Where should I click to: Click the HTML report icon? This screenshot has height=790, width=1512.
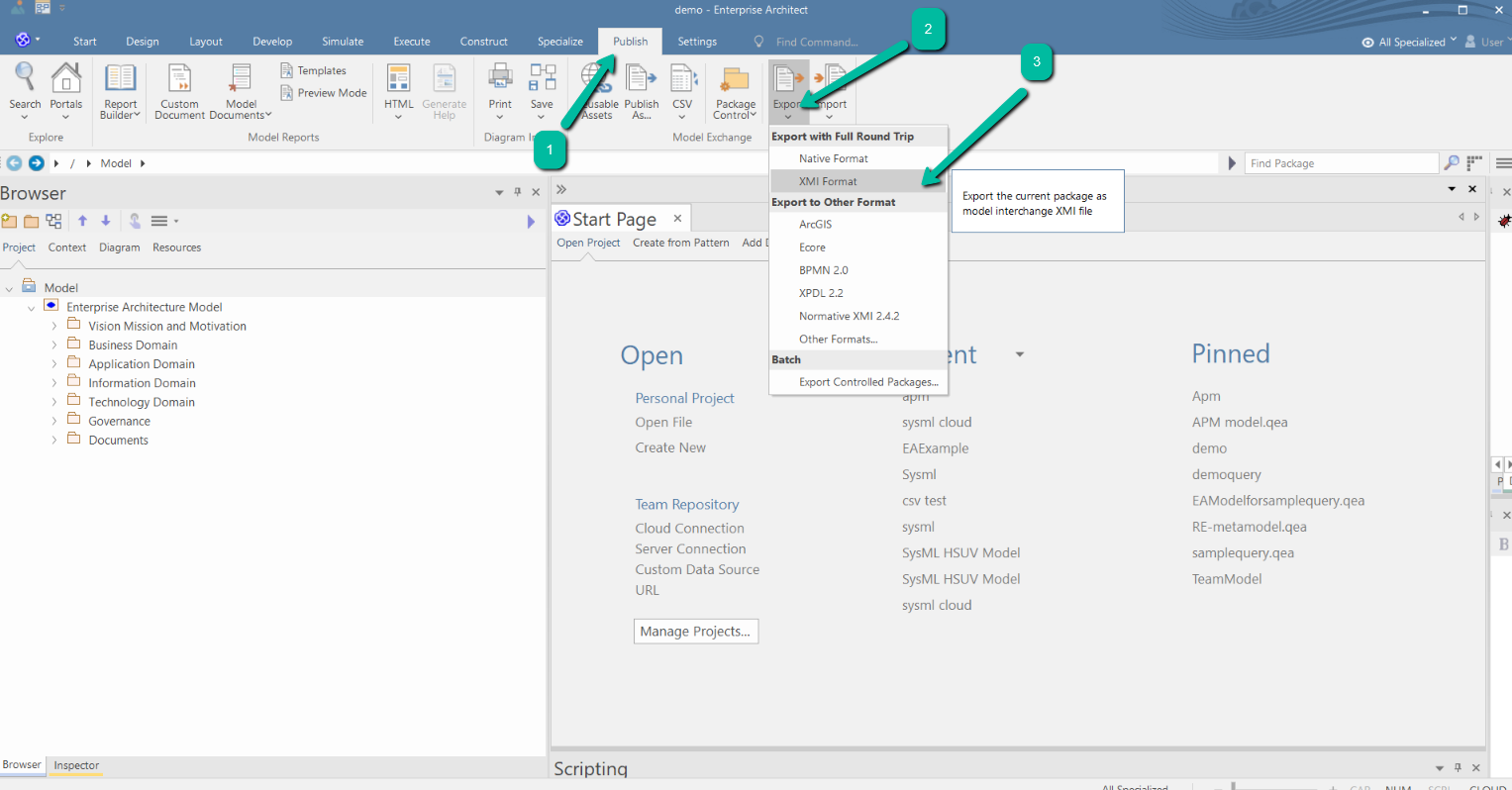399,78
